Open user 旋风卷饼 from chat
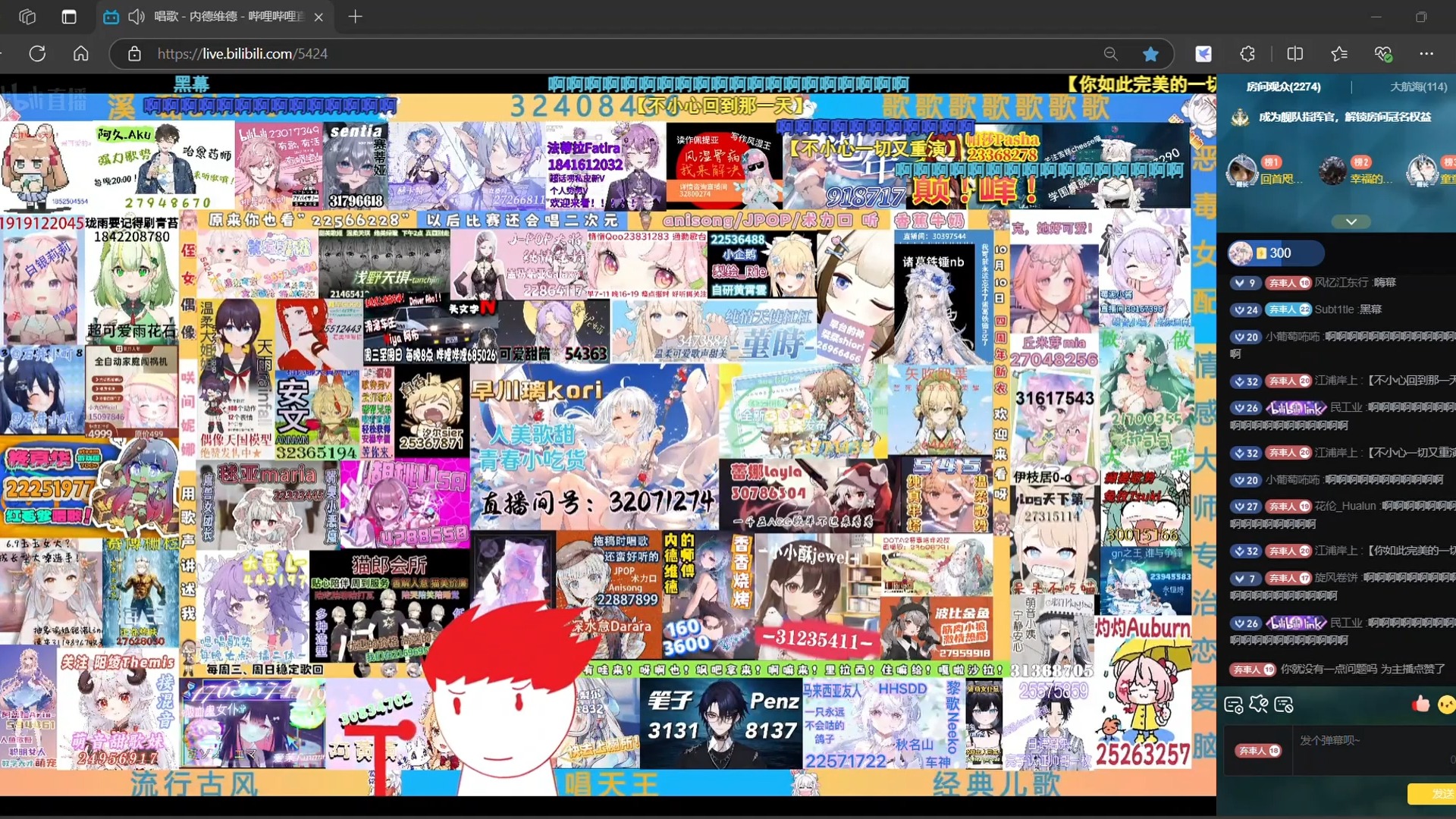Image resolution: width=1456 pixels, height=819 pixels. click(x=1336, y=578)
